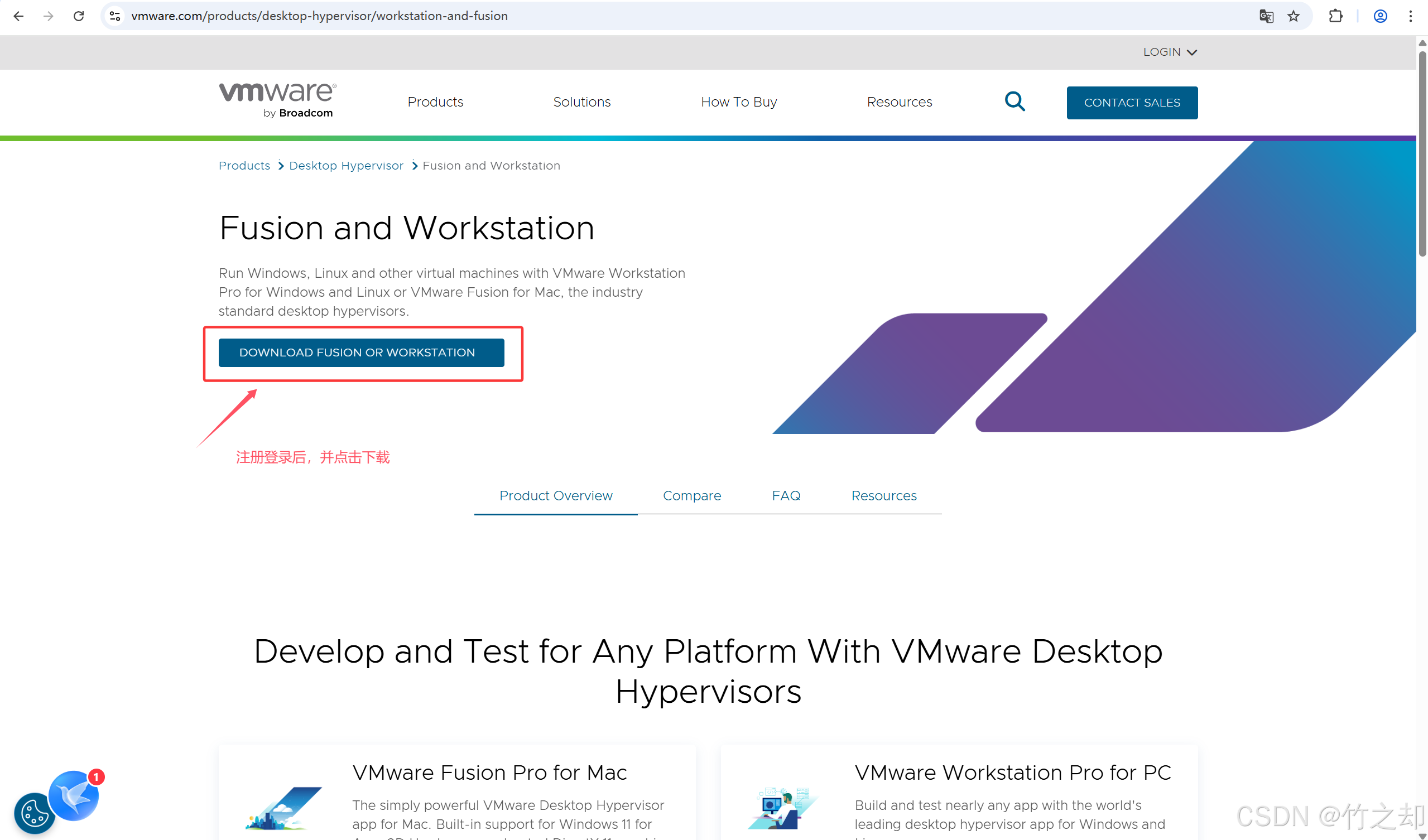Open the site search magnifier icon

(1014, 102)
